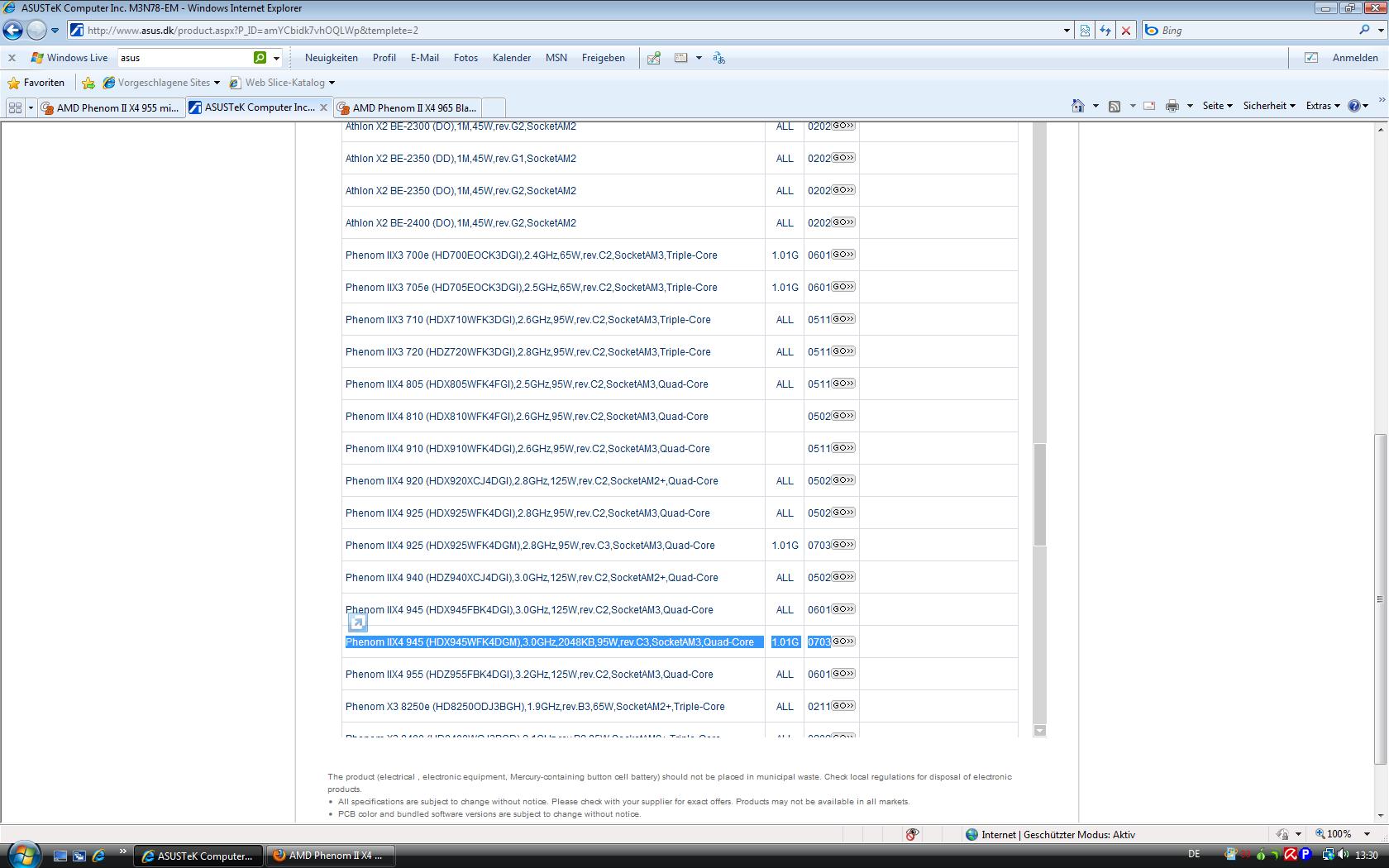Image resolution: width=1389 pixels, height=868 pixels.
Task: Stop loading with the red X icon
Action: 1125,31
